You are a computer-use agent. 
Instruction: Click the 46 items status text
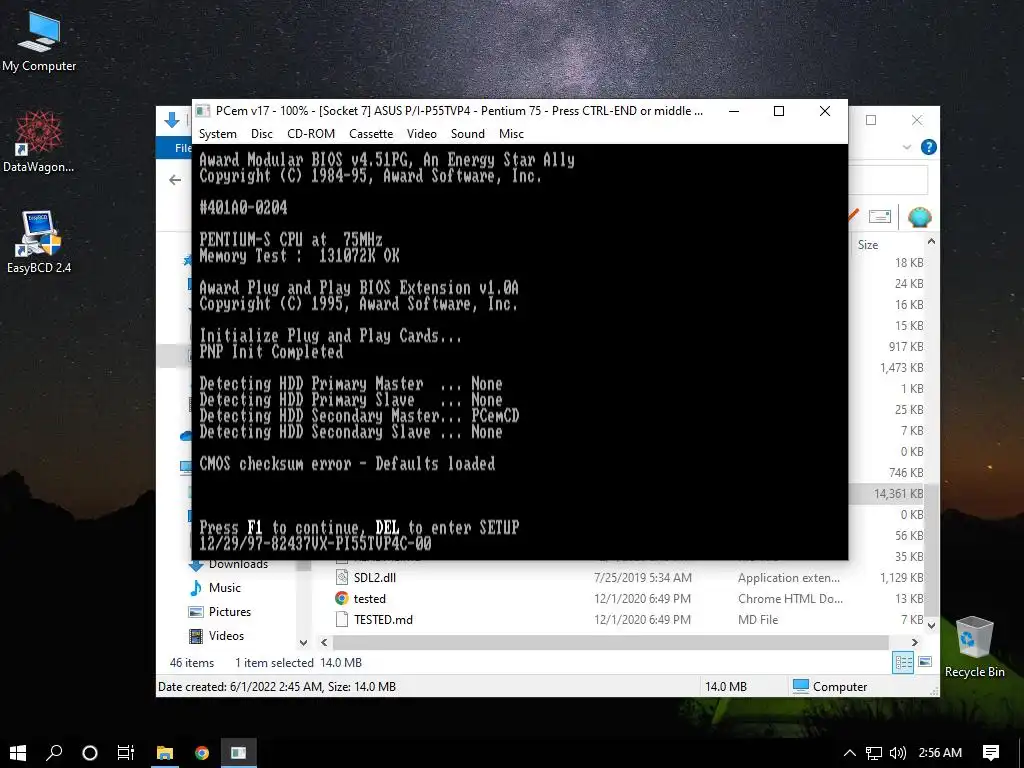[192, 662]
